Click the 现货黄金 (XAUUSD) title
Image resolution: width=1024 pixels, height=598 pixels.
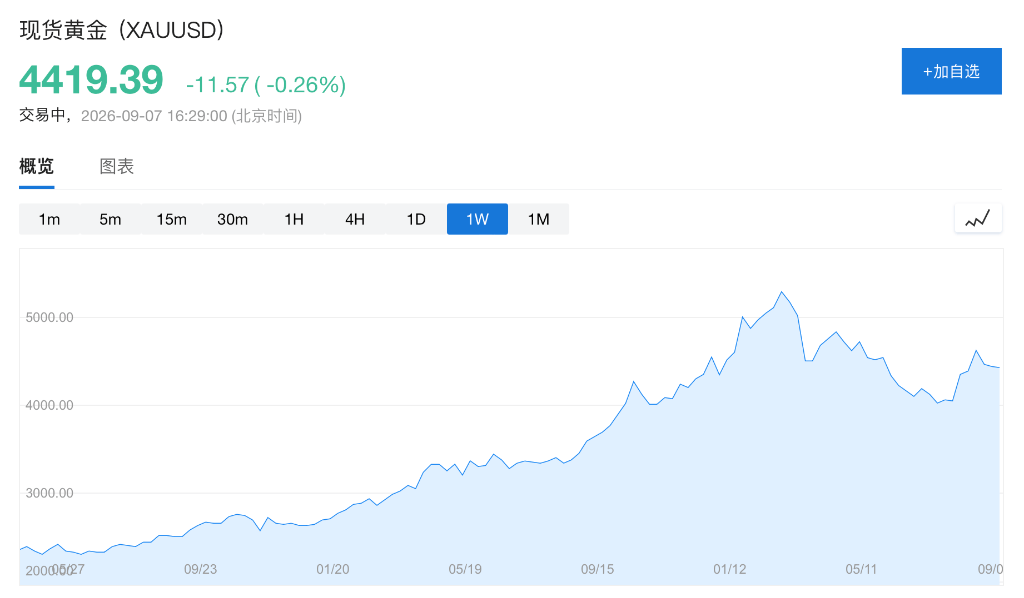121,30
